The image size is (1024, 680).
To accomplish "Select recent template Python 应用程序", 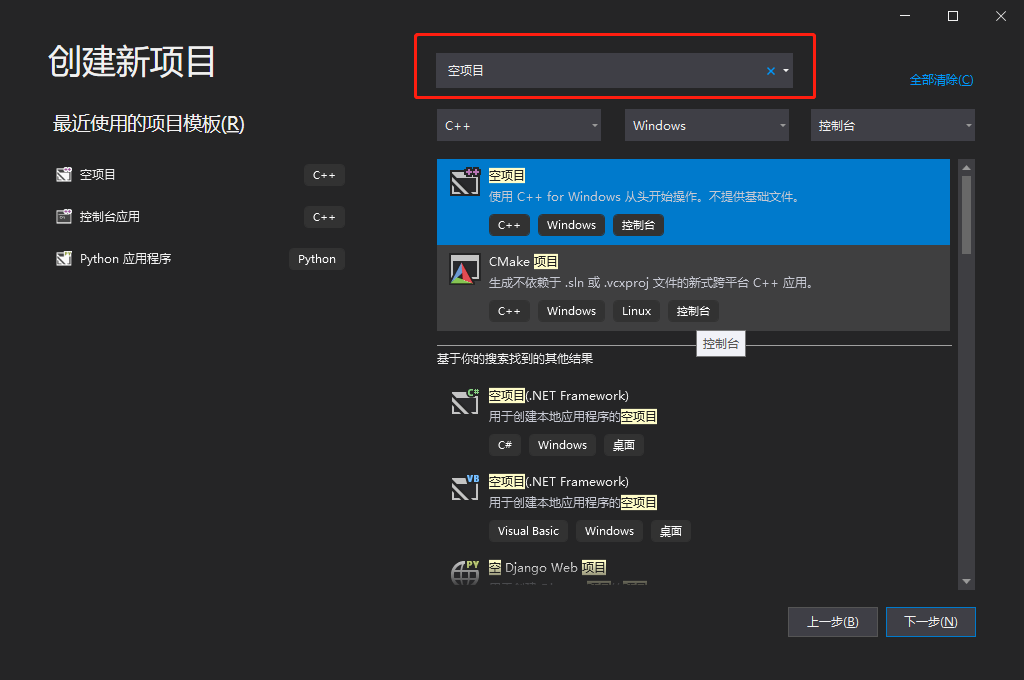I will click(x=200, y=259).
